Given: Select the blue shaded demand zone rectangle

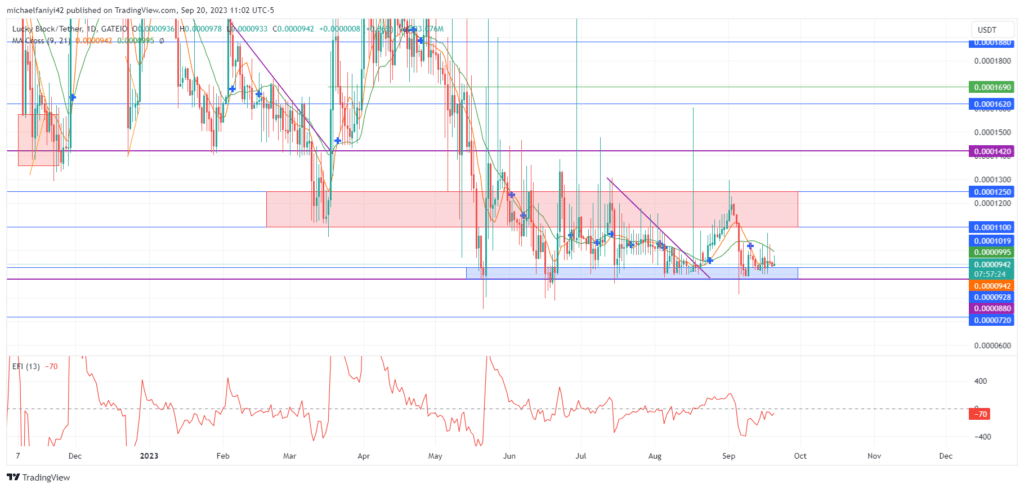Looking at the screenshot, I should pyautogui.click(x=632, y=274).
